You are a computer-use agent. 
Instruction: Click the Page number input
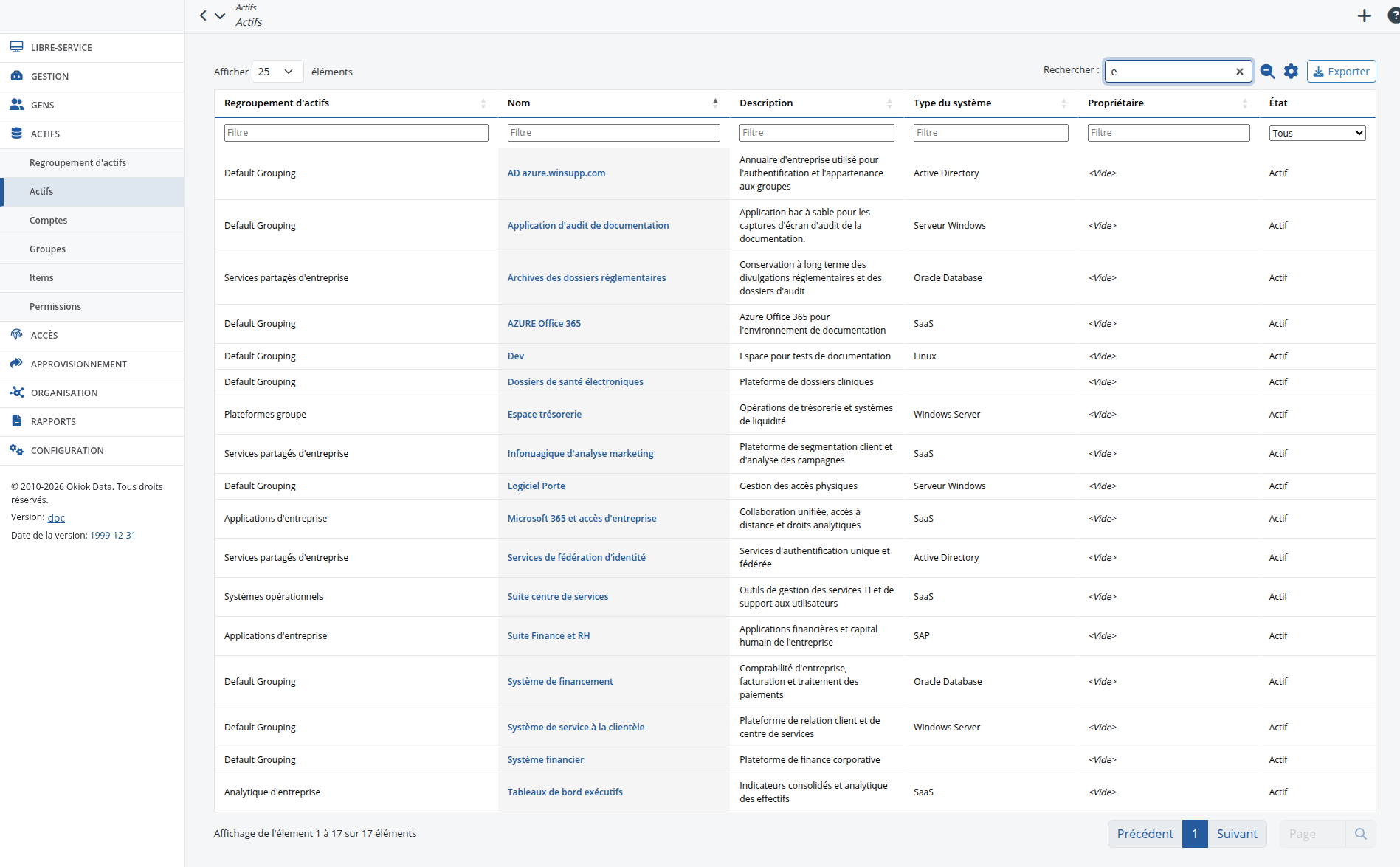click(1313, 834)
